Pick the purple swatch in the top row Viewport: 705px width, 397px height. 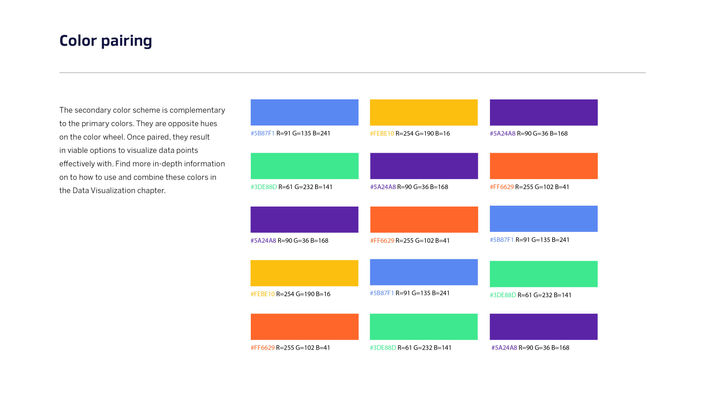pos(544,112)
